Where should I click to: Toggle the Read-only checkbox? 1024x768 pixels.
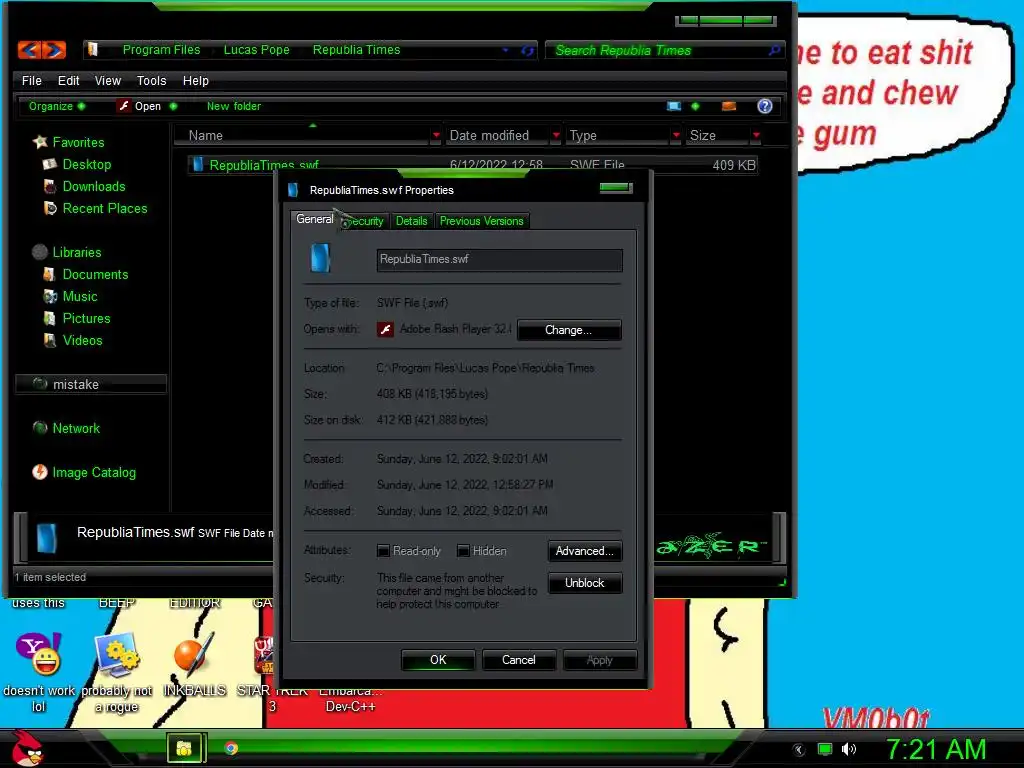(x=383, y=551)
